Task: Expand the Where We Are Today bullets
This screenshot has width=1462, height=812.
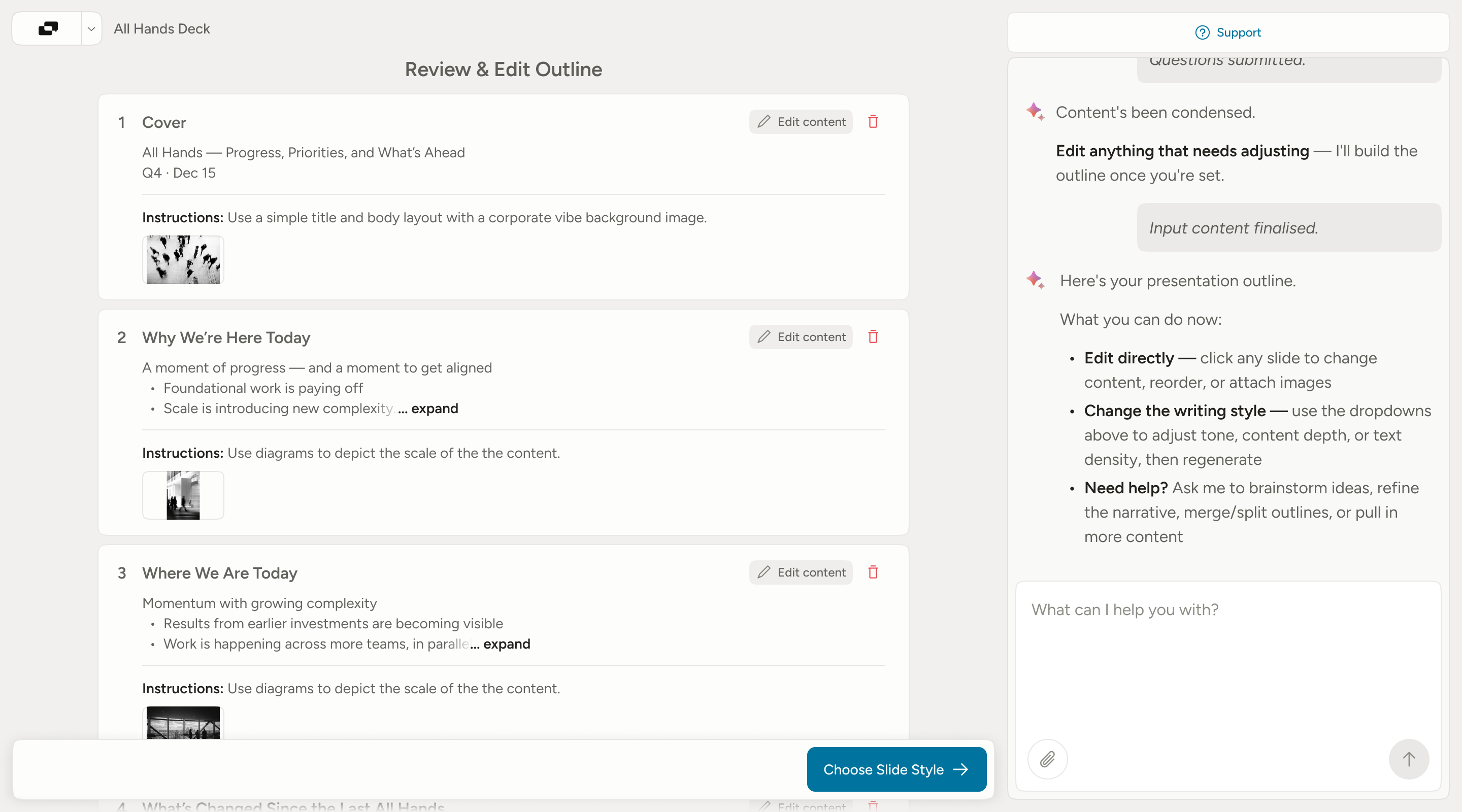Action: tap(506, 644)
